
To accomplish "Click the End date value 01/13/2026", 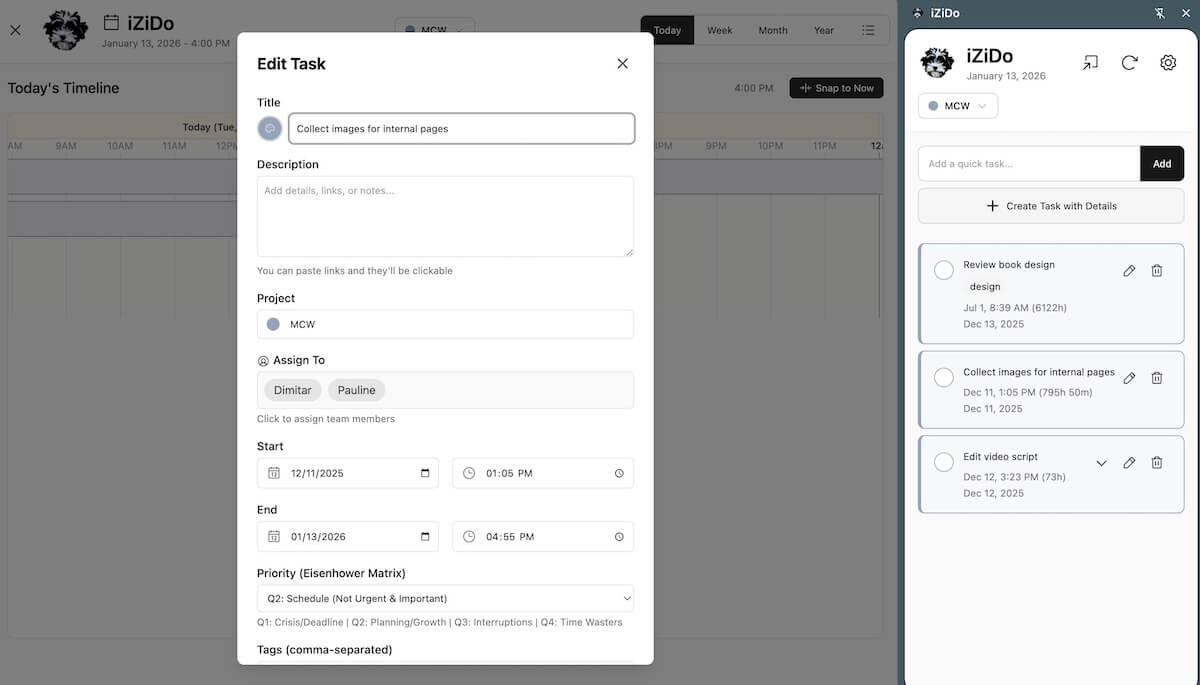I will coord(318,537).
